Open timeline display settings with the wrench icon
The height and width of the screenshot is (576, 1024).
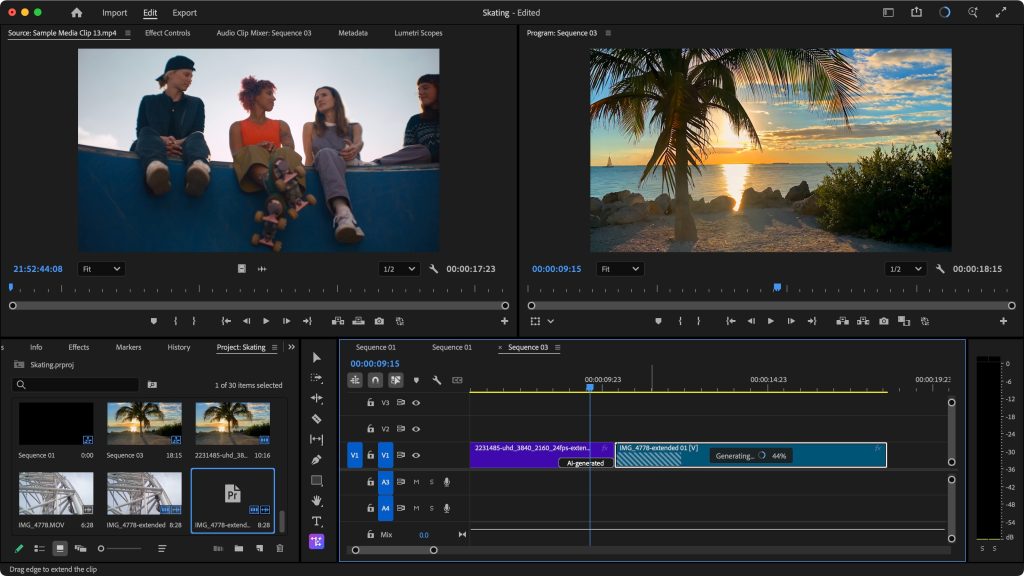[436, 379]
